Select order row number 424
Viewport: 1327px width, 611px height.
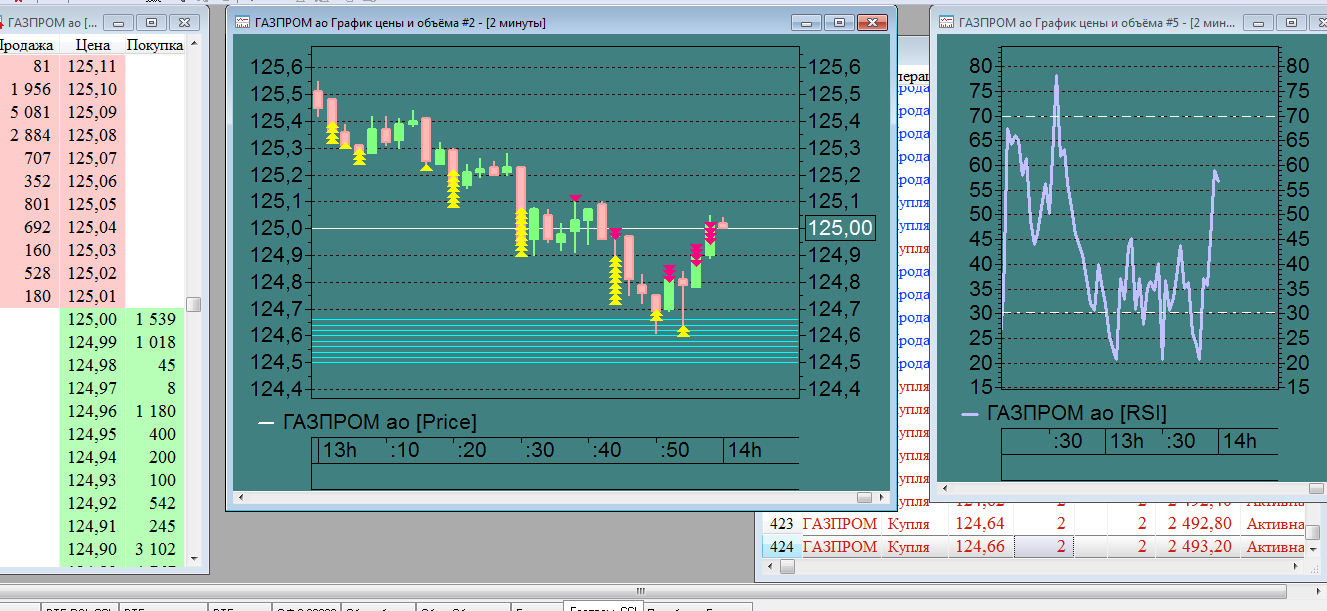tap(781, 547)
